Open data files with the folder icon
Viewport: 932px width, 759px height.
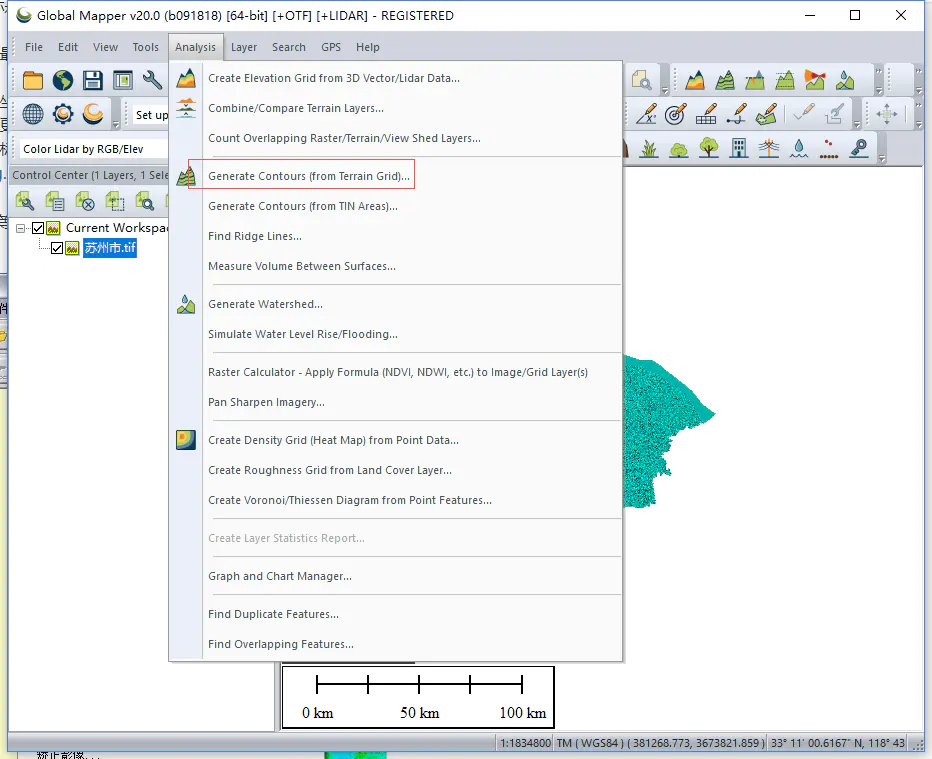pyautogui.click(x=33, y=80)
